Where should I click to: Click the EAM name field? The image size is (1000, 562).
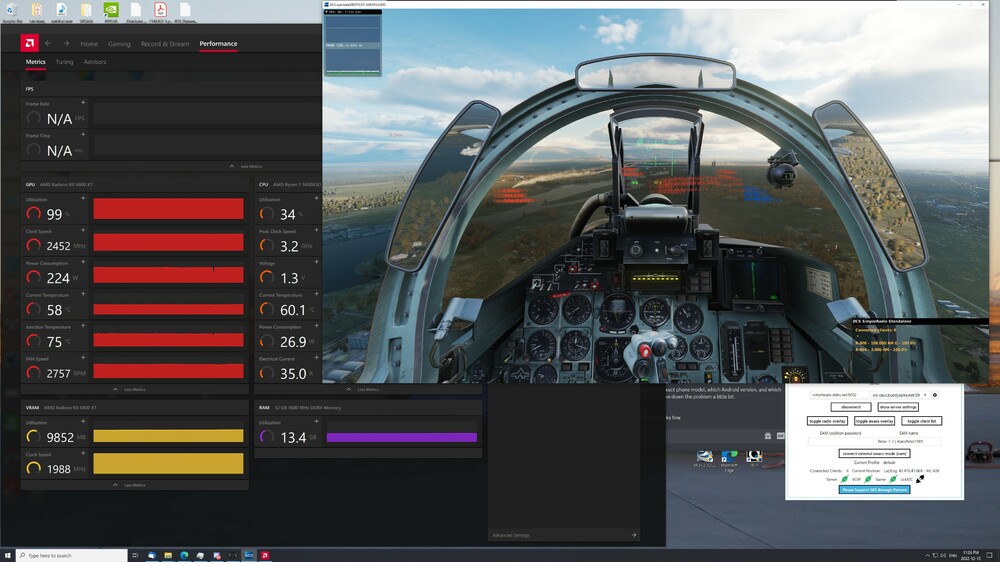(x=909, y=441)
